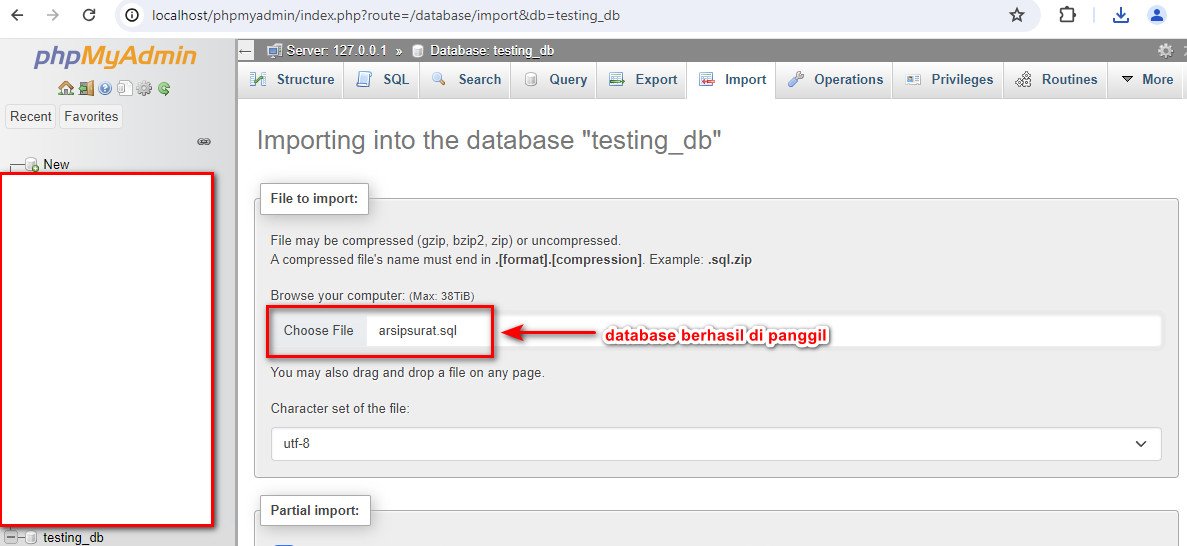Image resolution: width=1187 pixels, height=546 pixels.
Task: Show Recent tables list
Action: pos(31,117)
